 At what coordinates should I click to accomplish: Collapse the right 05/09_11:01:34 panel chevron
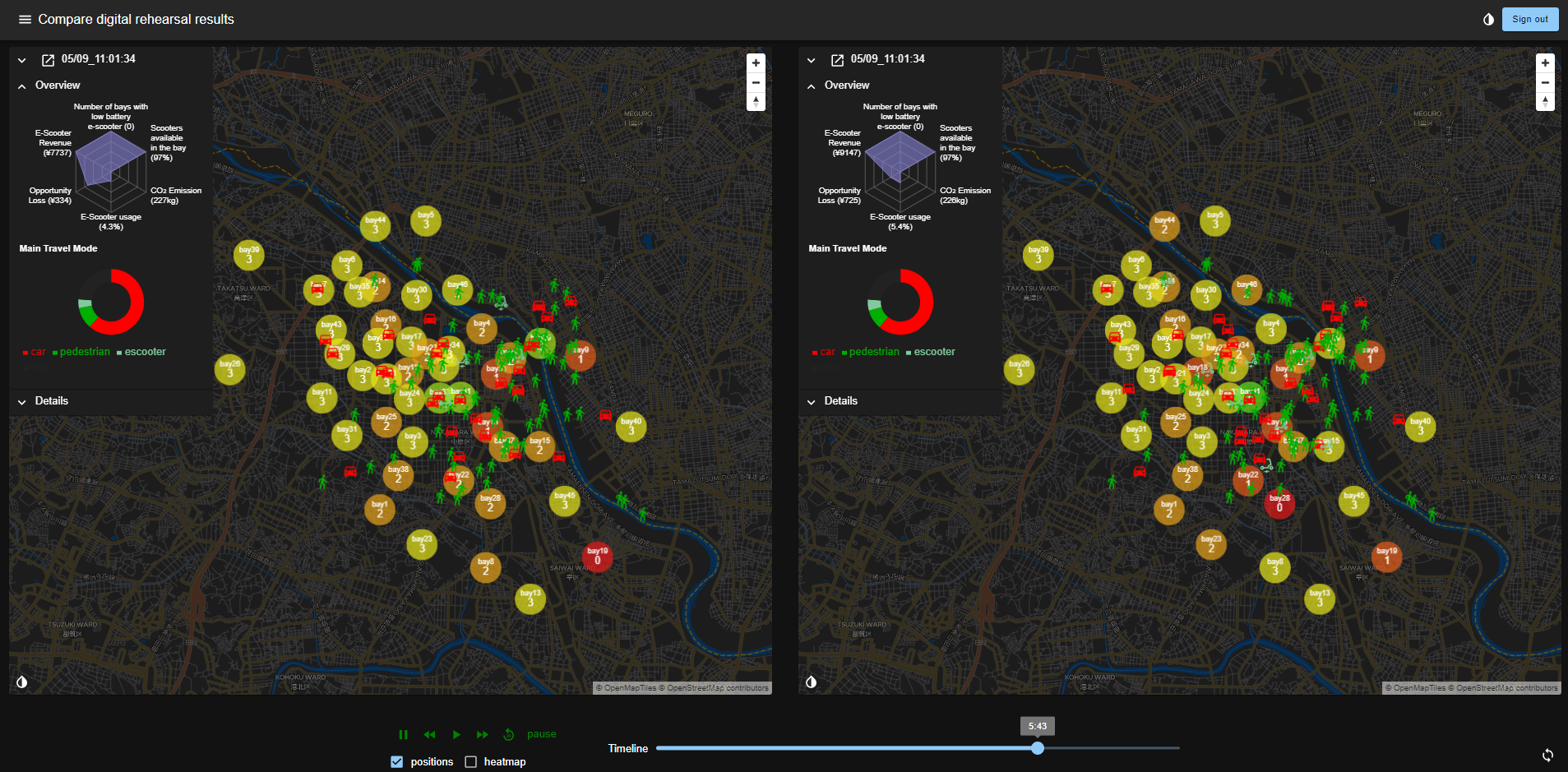(x=812, y=60)
